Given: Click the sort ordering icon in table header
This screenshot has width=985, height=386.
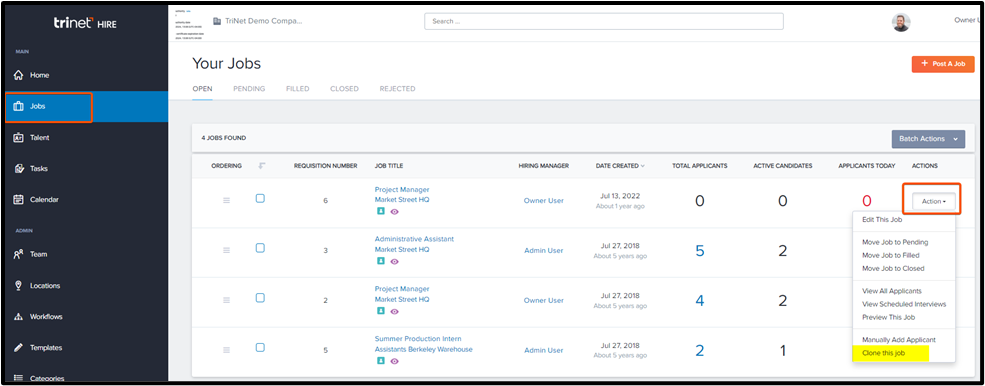Looking at the screenshot, I should click(x=262, y=166).
